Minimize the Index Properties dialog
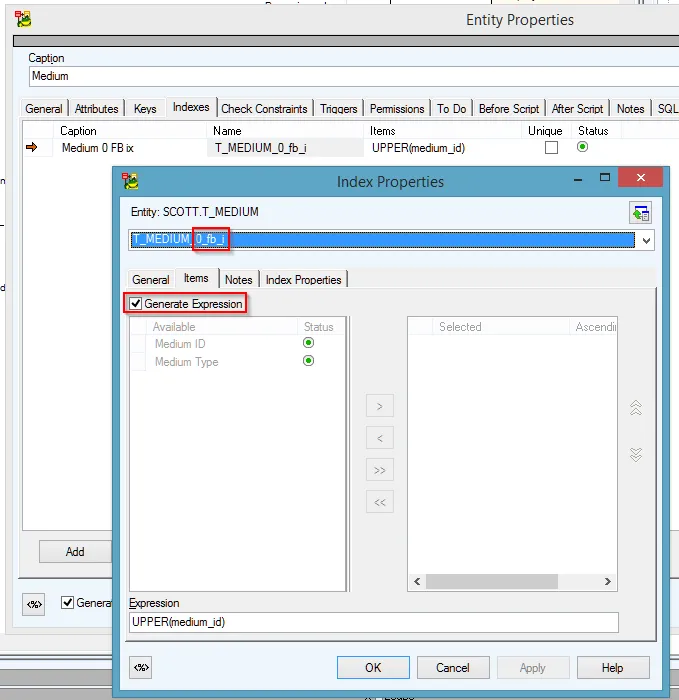Viewport: 679px width, 700px height. coord(578,179)
